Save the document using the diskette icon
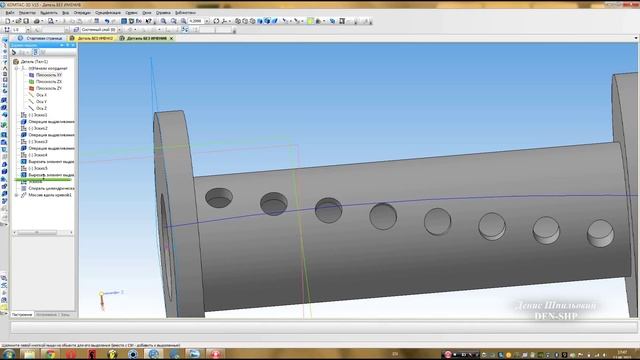This screenshot has width=640, height=360. pyautogui.click(x=26, y=21)
